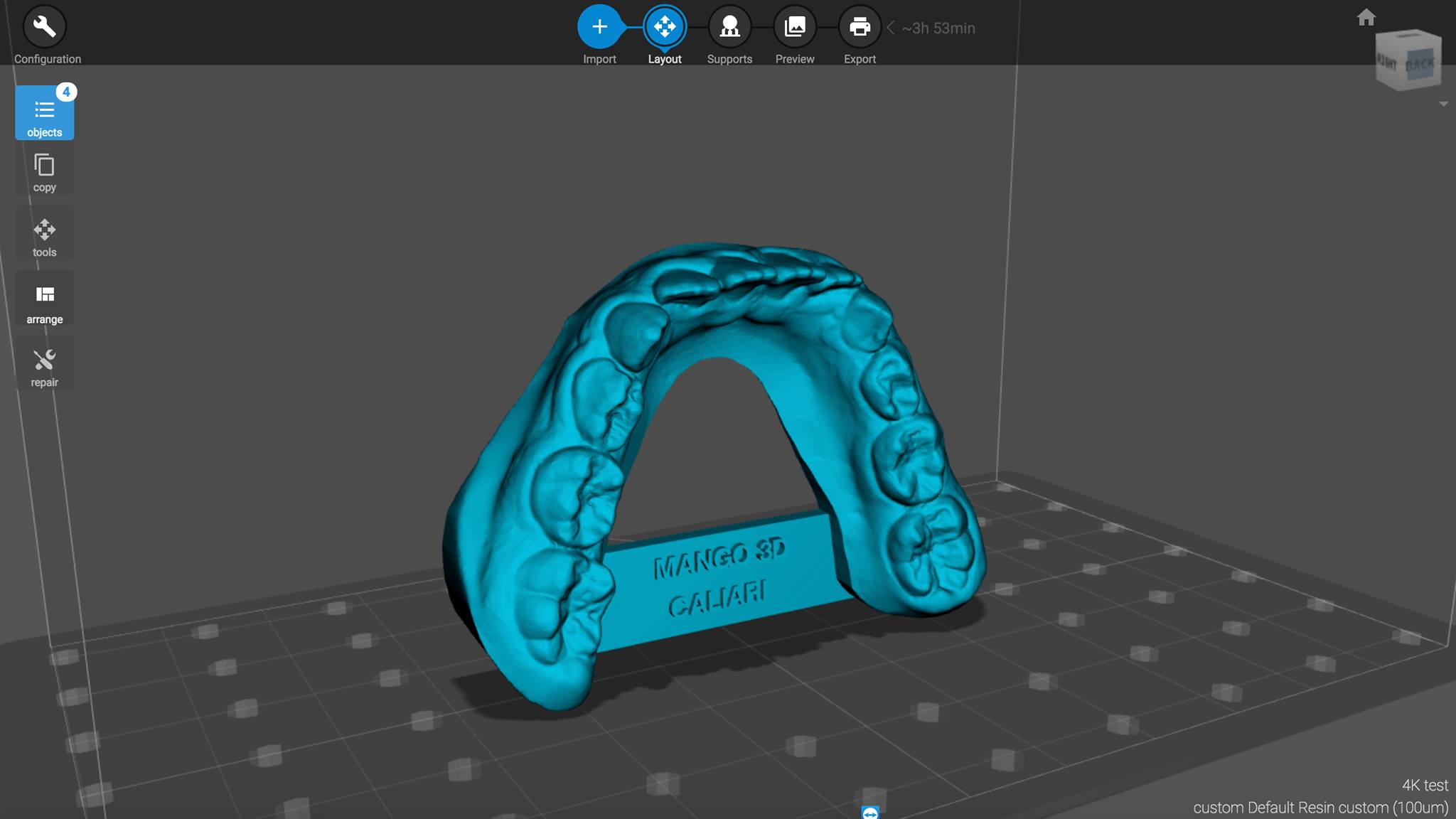Open the repair tool
Viewport: 1456px width, 819px height.
(x=45, y=367)
